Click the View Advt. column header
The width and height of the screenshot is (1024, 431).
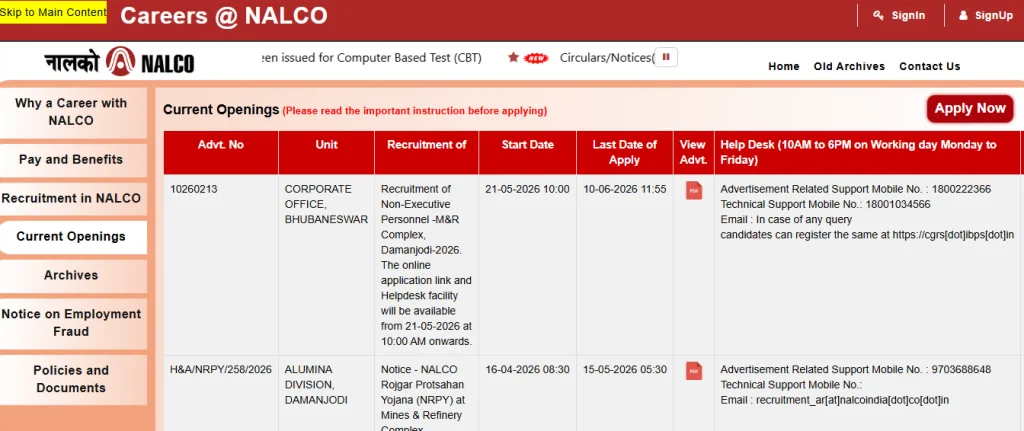coord(694,152)
